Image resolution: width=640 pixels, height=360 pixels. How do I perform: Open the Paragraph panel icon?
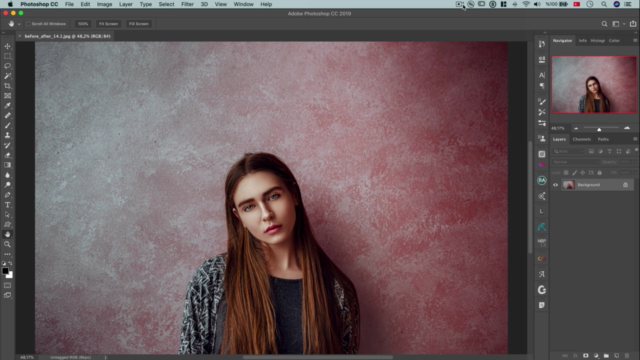[542, 86]
